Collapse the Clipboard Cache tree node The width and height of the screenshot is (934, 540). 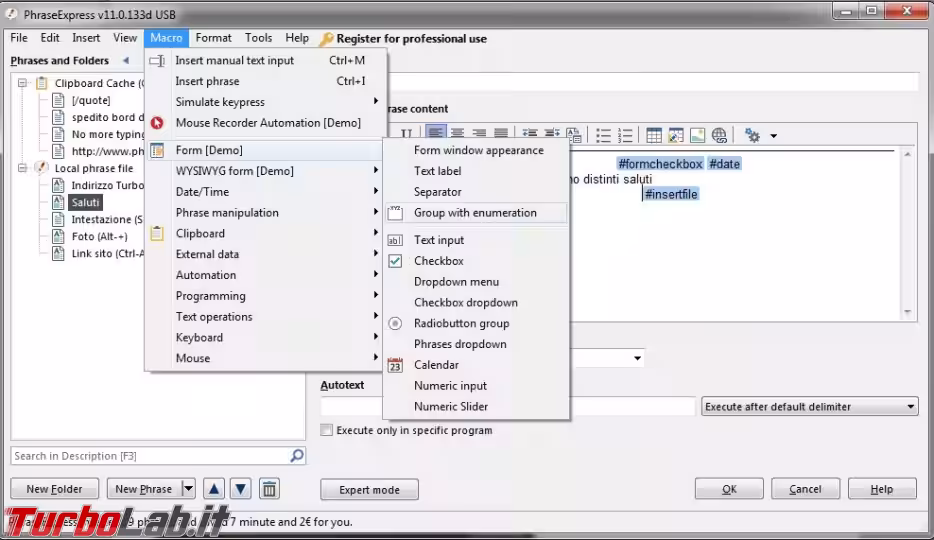tap(22, 83)
